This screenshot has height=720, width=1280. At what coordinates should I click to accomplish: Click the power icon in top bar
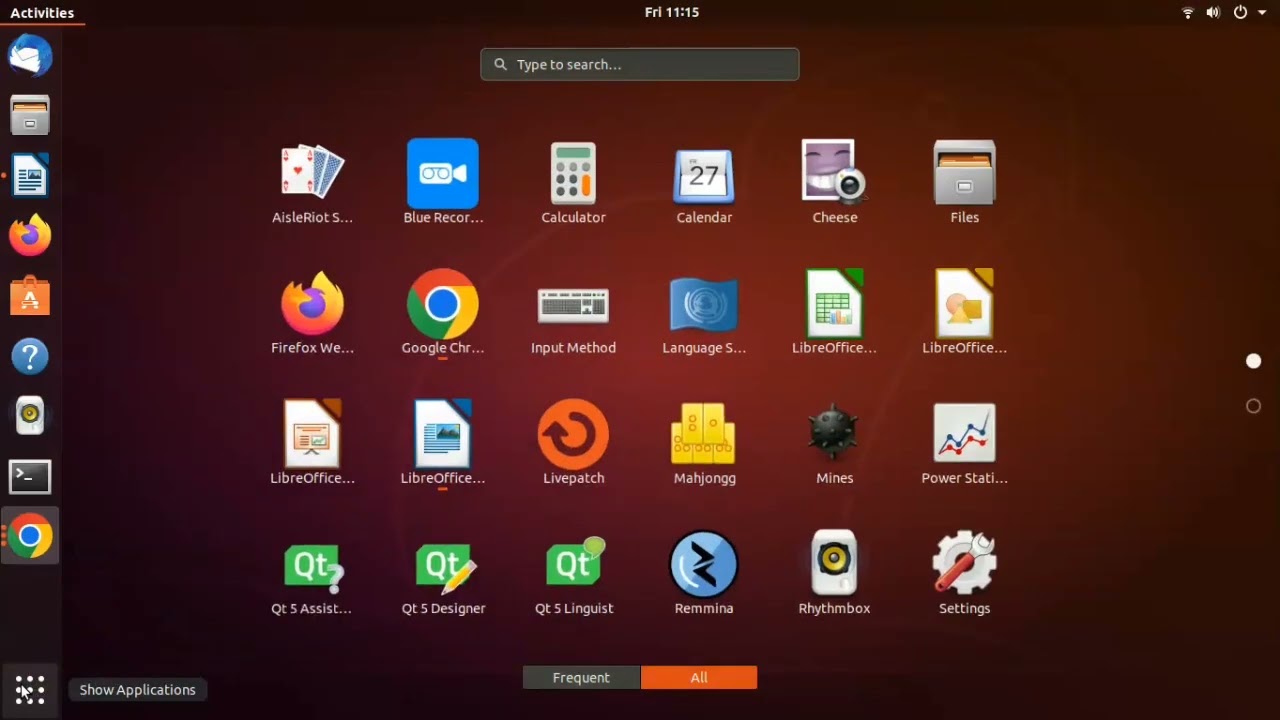tap(1241, 13)
